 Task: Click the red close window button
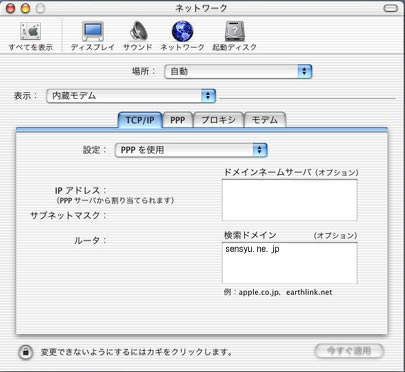coord(11,8)
